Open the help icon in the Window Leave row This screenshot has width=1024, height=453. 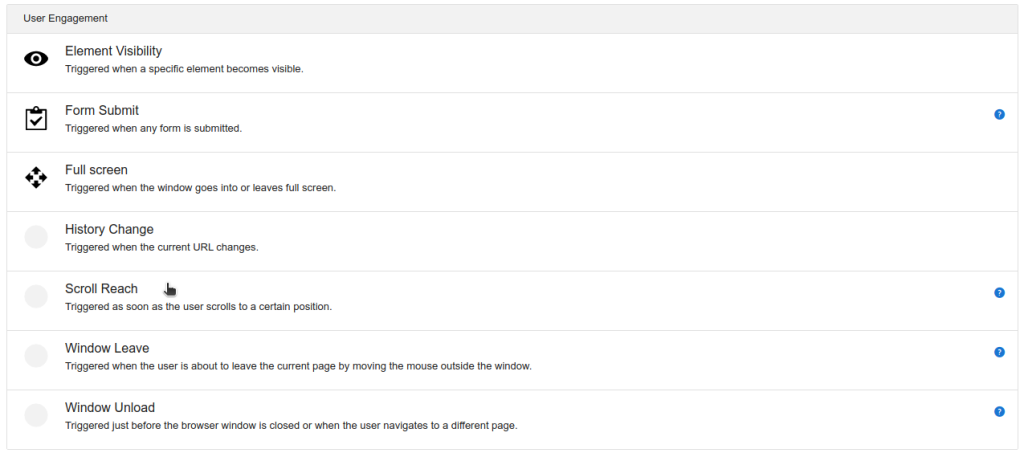(x=999, y=352)
